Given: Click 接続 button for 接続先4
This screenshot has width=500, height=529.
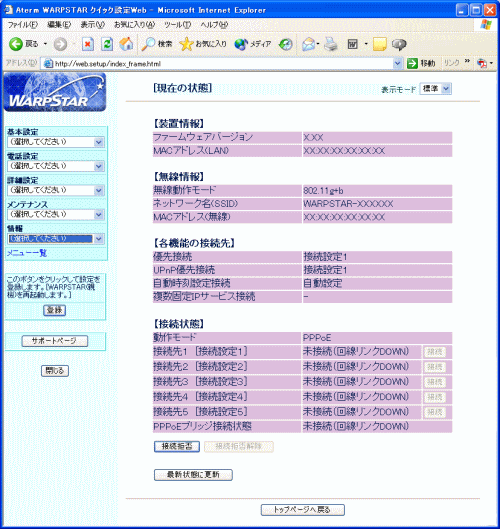Looking at the screenshot, I should coord(434,397).
